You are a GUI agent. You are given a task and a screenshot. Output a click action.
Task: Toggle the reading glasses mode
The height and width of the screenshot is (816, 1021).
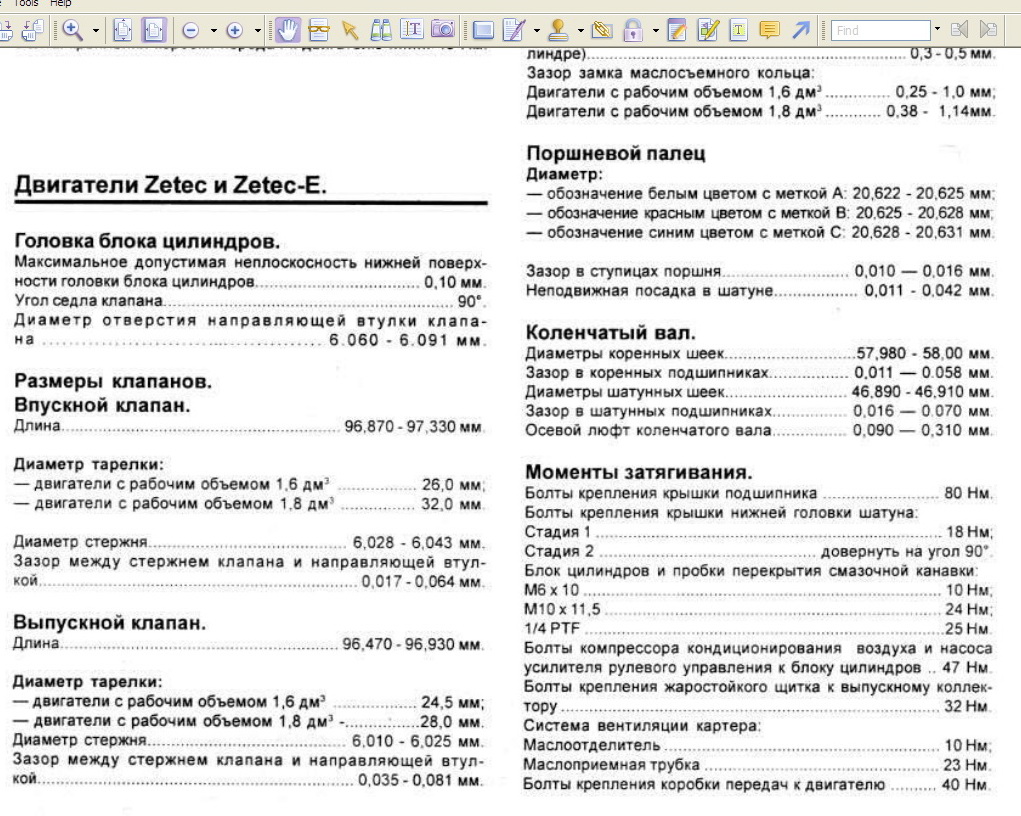(x=319, y=30)
